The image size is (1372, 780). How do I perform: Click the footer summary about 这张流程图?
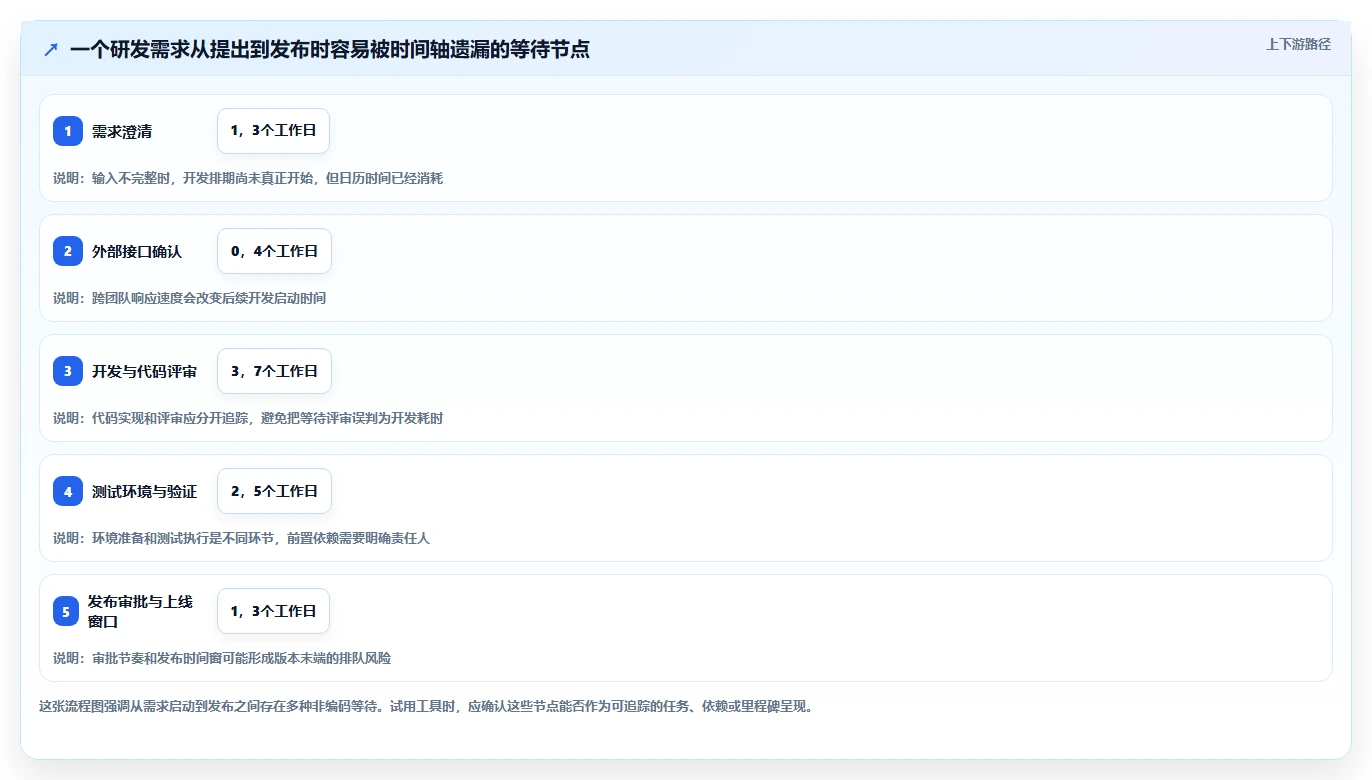tap(428, 706)
